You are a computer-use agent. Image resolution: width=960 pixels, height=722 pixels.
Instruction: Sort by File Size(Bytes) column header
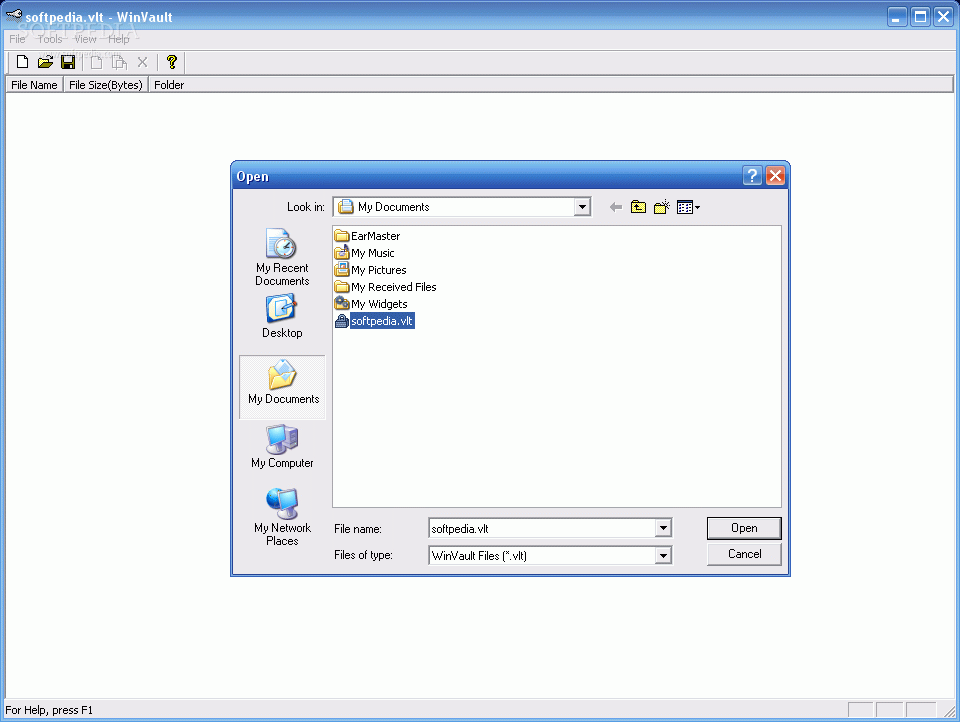[x=105, y=85]
